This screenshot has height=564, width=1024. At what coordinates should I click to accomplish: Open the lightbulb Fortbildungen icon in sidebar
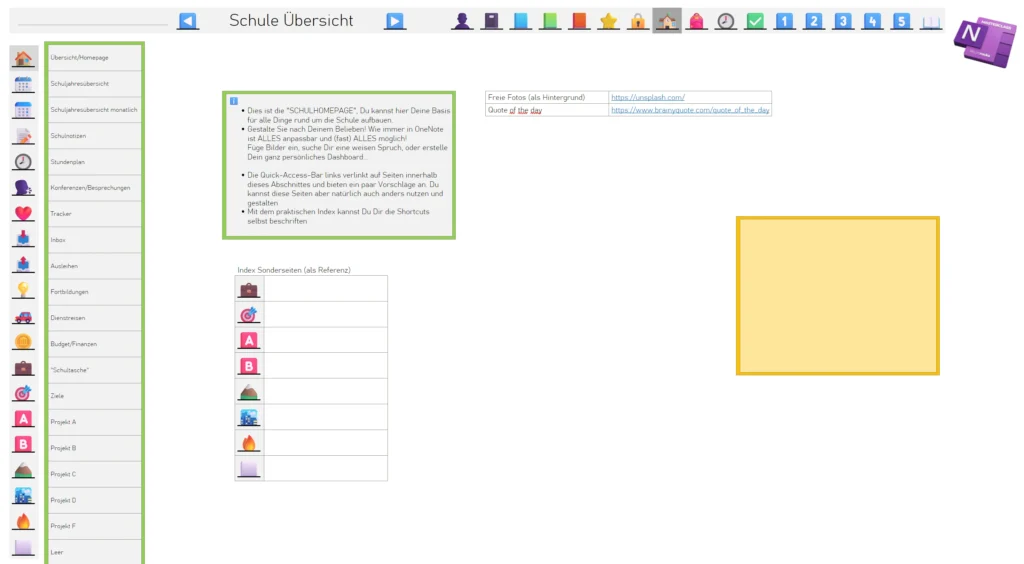coord(23,291)
